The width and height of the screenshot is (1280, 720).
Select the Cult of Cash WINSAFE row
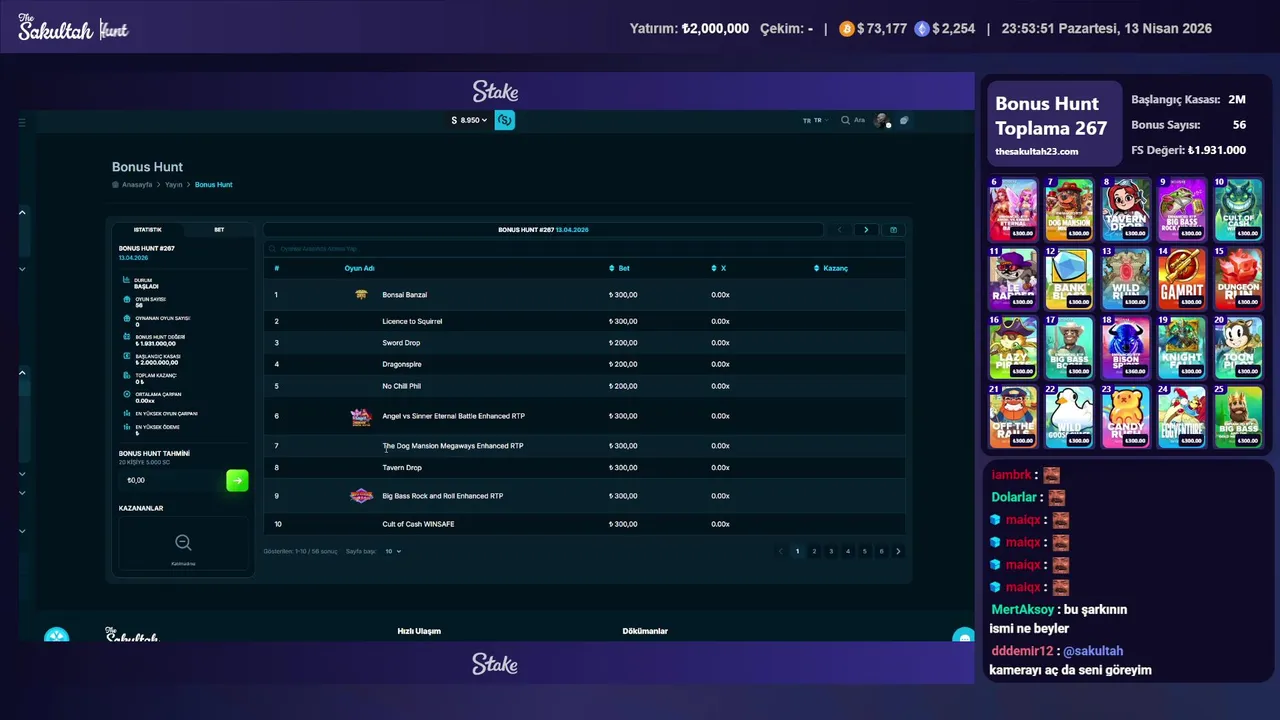(x=584, y=524)
